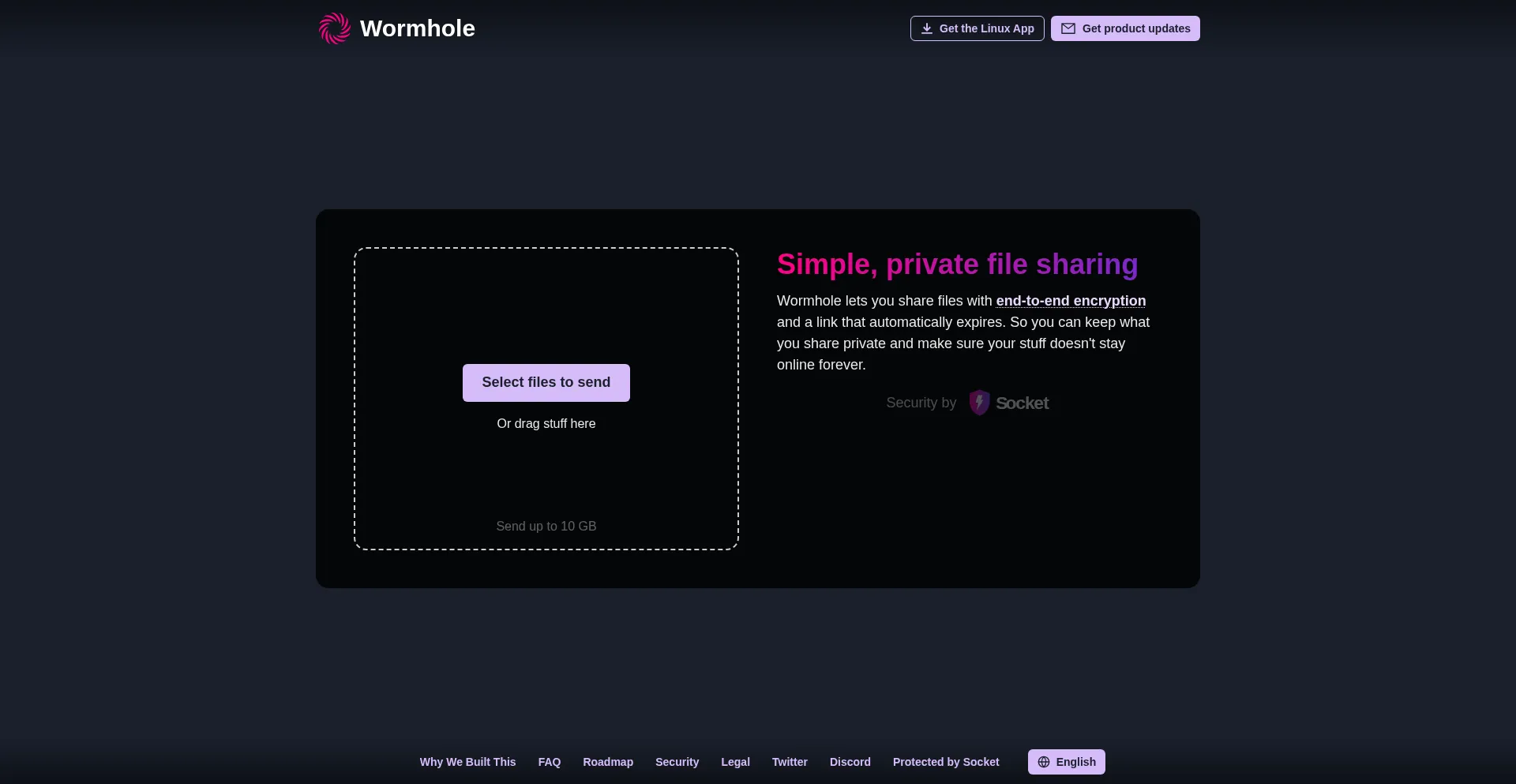Image resolution: width=1516 pixels, height=784 pixels.
Task: Open the FAQ footer link
Action: pos(550,762)
